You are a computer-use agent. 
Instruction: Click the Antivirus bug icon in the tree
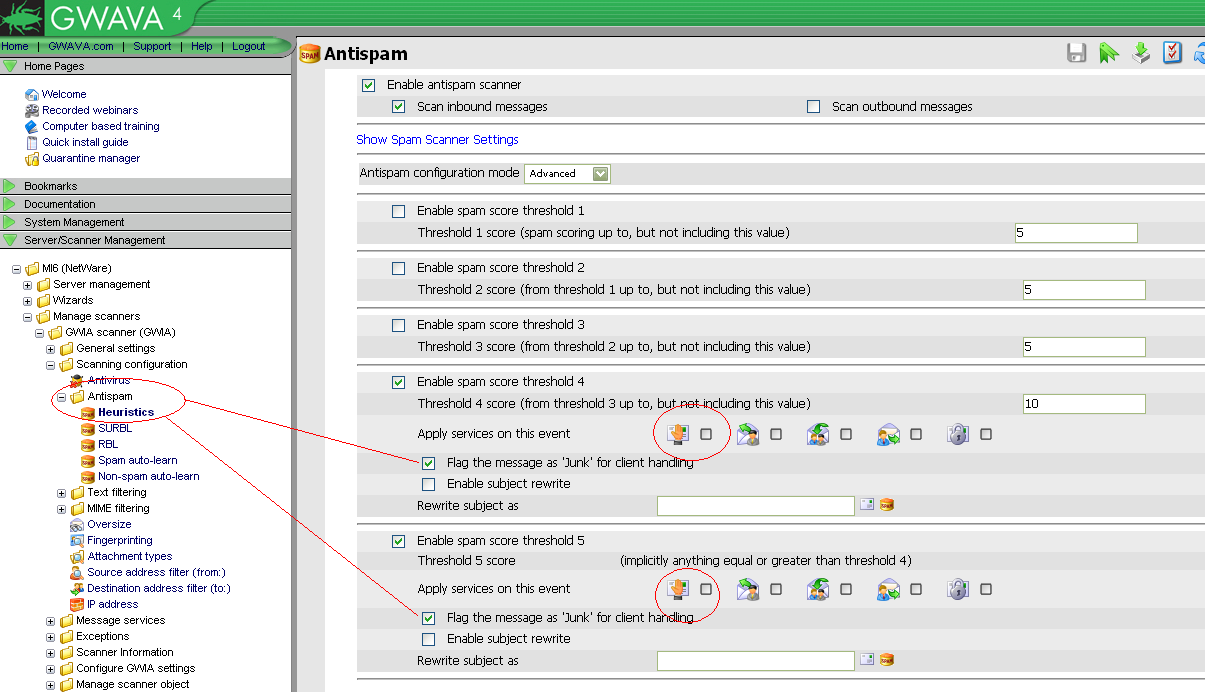pyautogui.click(x=77, y=380)
